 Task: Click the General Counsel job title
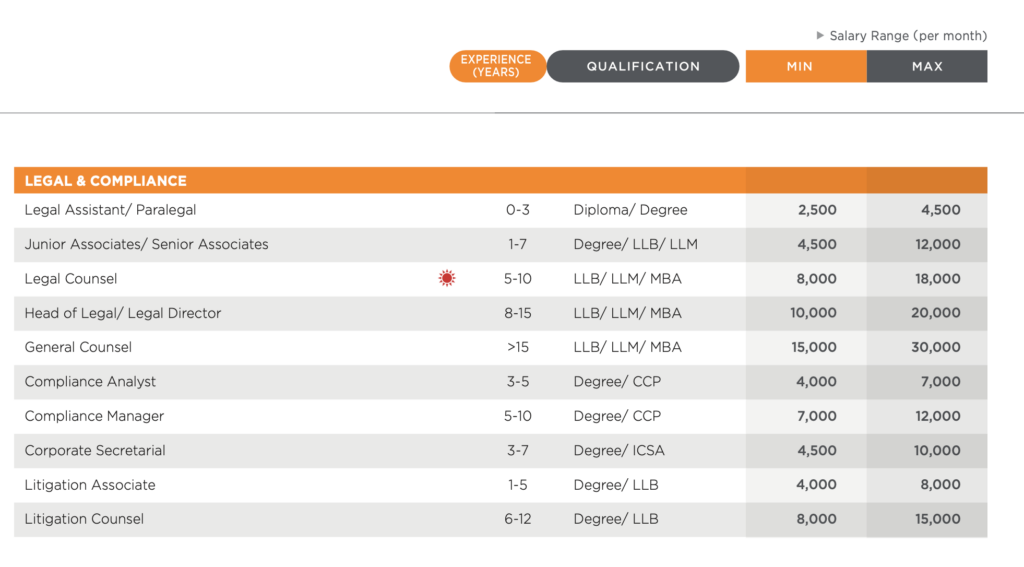[x=78, y=347]
